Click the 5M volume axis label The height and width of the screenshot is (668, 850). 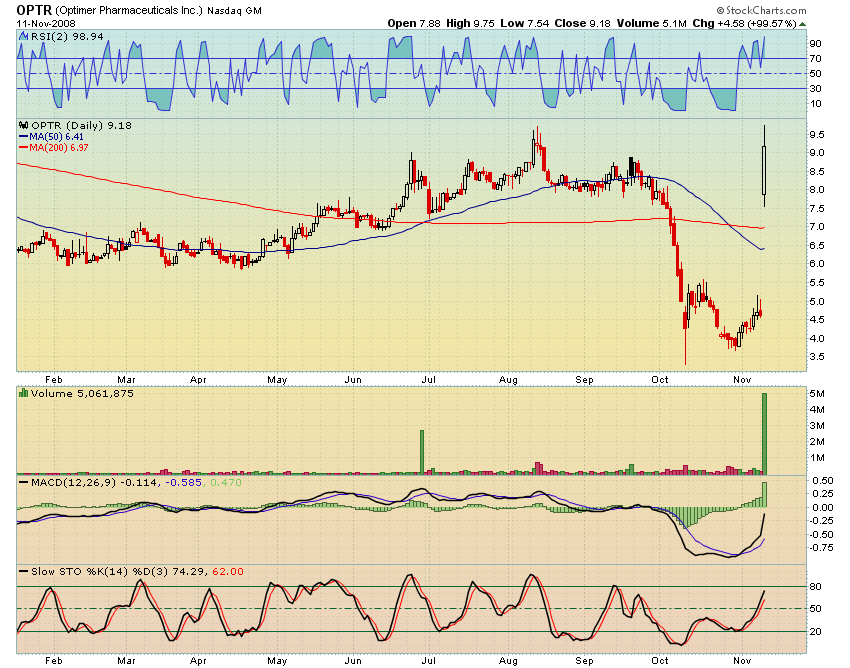[x=817, y=394]
